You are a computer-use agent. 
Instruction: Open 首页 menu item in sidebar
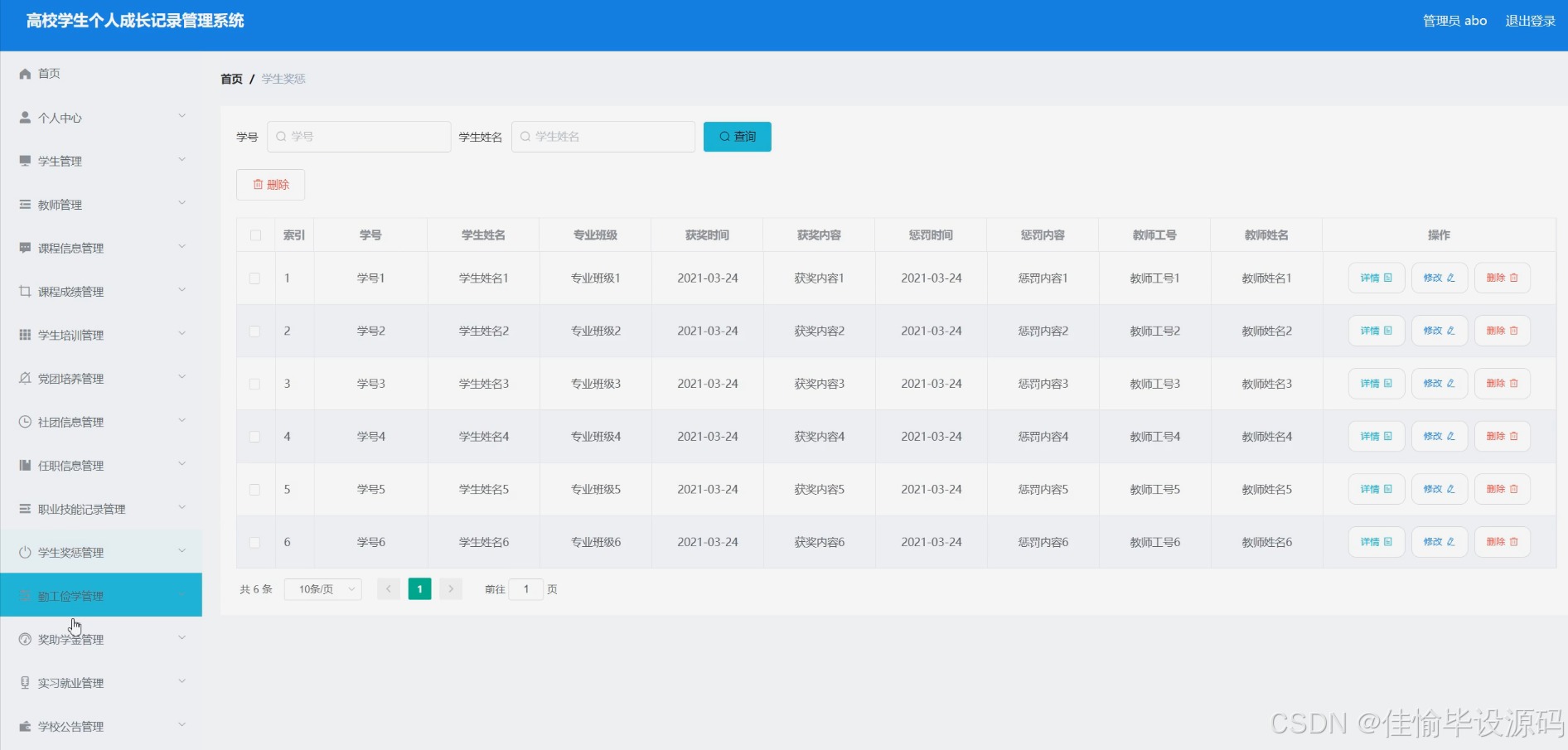tap(101, 74)
